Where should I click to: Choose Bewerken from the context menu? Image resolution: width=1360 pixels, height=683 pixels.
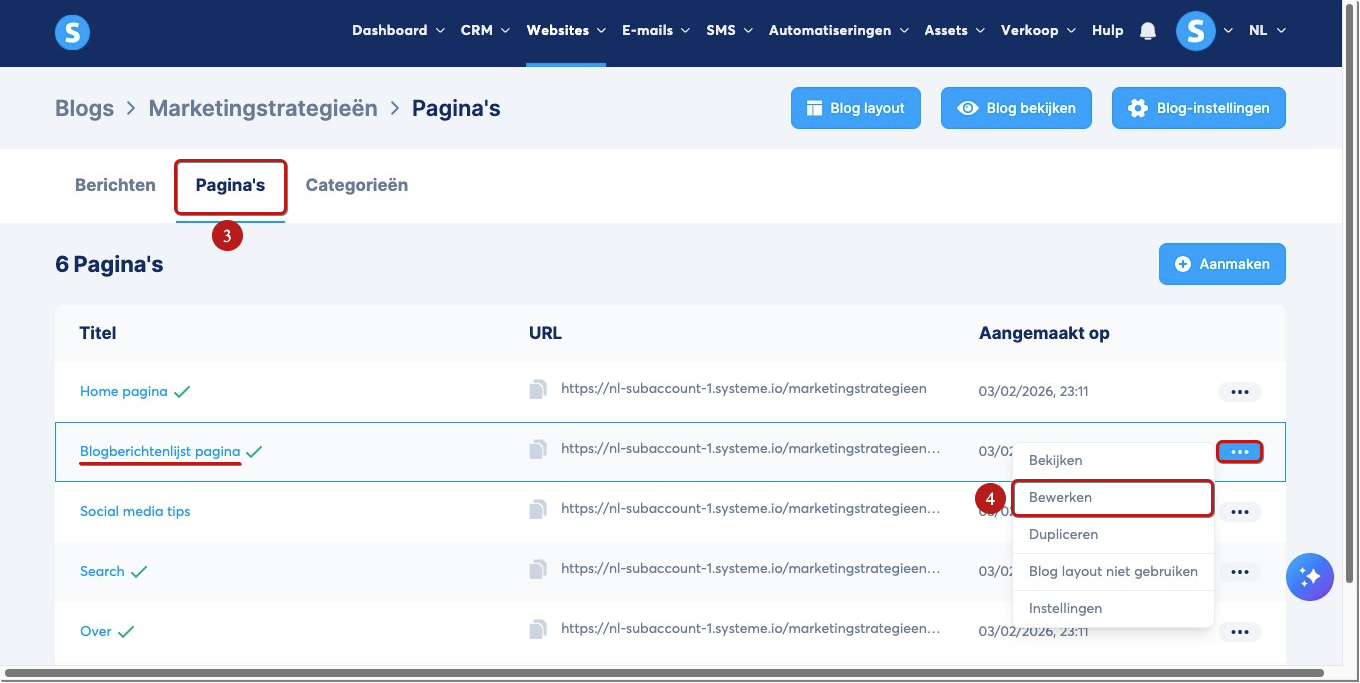(x=1113, y=498)
